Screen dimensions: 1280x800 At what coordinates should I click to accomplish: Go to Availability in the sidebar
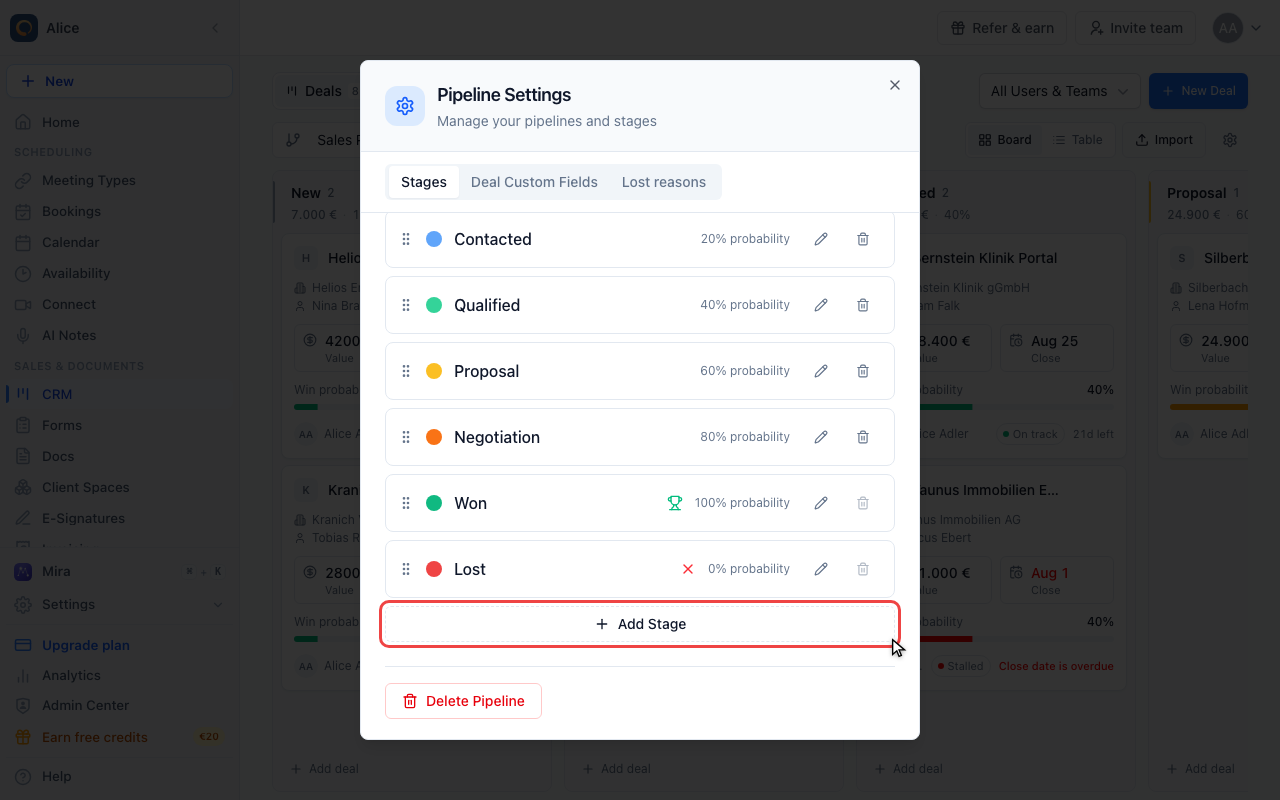[x=120, y=273]
